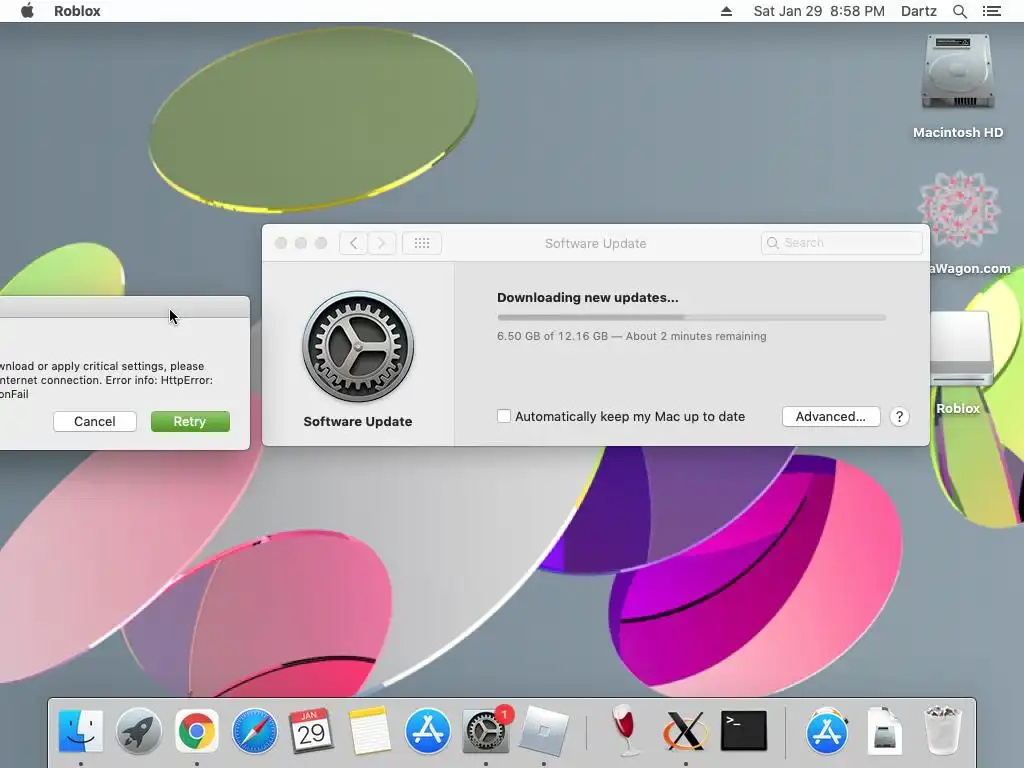
Task: Open Roblox app icon in the Dock
Action: (543, 731)
